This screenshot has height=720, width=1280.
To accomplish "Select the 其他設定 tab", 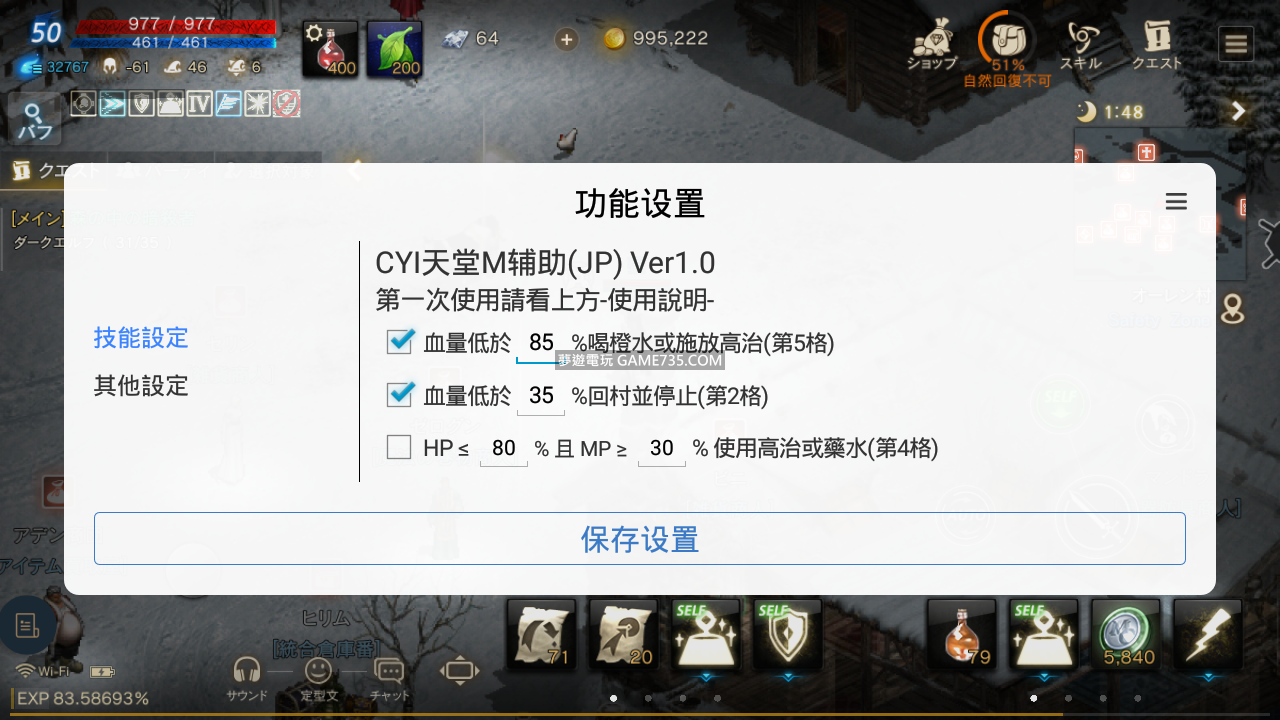I will pos(141,386).
